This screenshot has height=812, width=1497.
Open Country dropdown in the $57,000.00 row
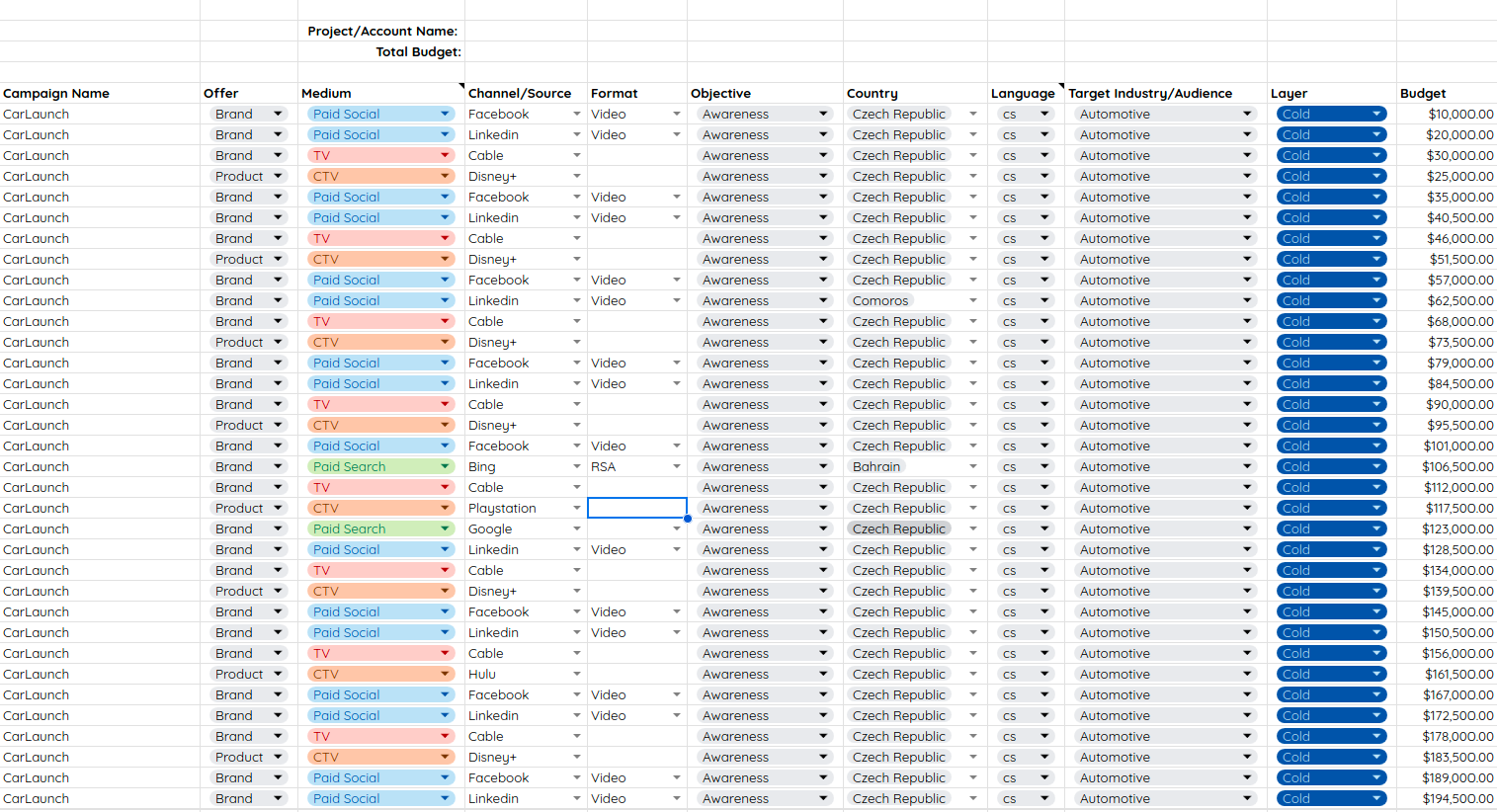tap(972, 280)
